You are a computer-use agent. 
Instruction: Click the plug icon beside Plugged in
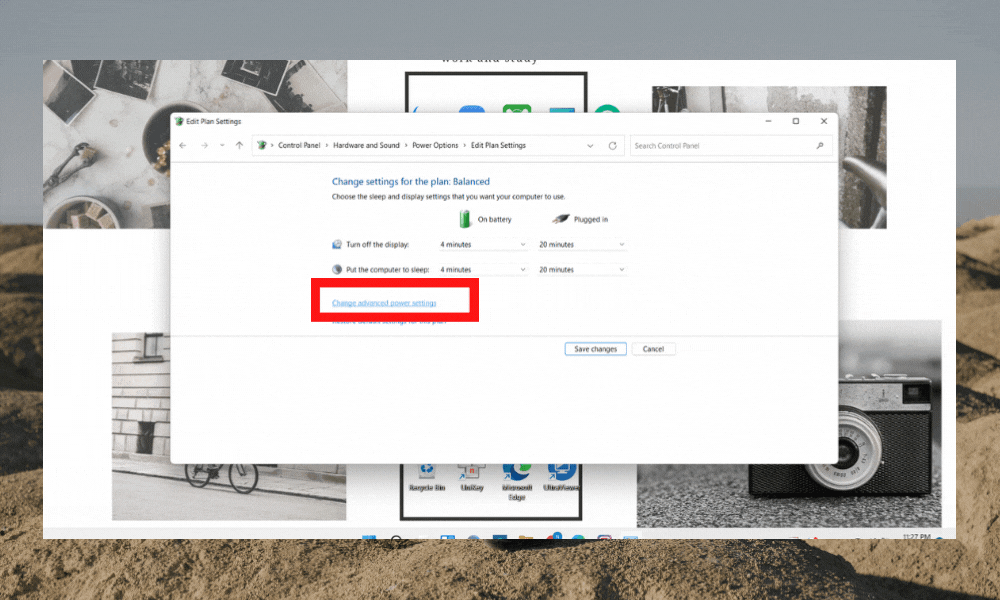561,217
